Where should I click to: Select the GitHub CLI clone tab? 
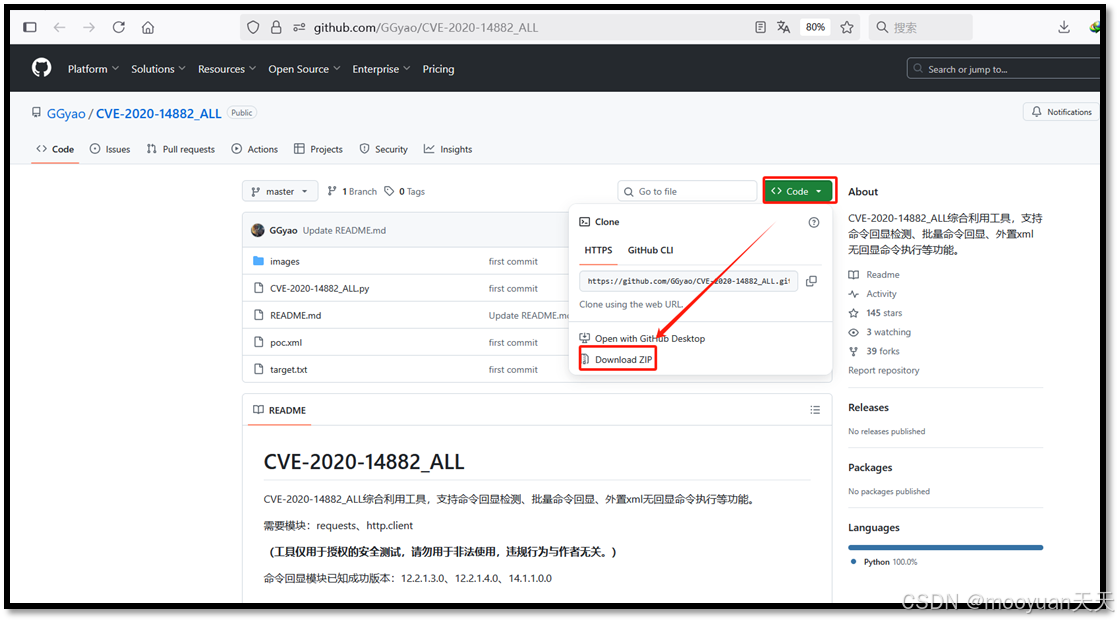tap(650, 250)
